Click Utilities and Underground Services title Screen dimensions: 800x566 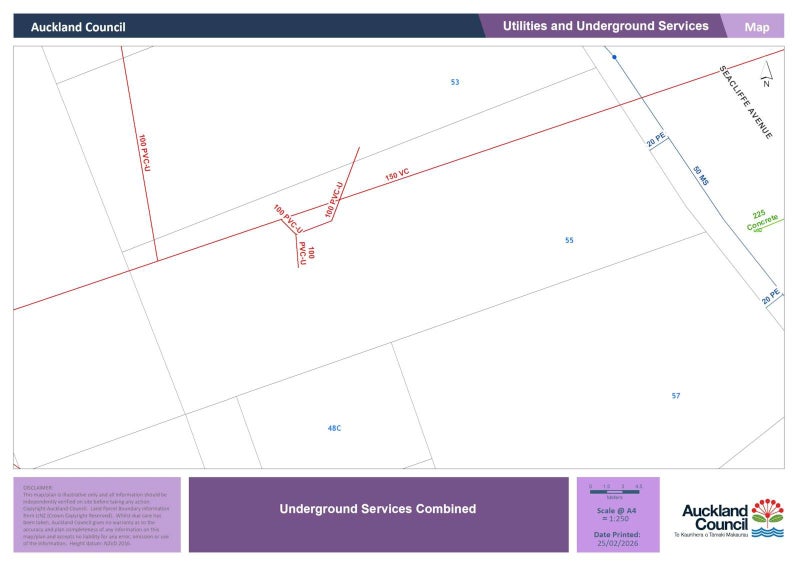605,26
